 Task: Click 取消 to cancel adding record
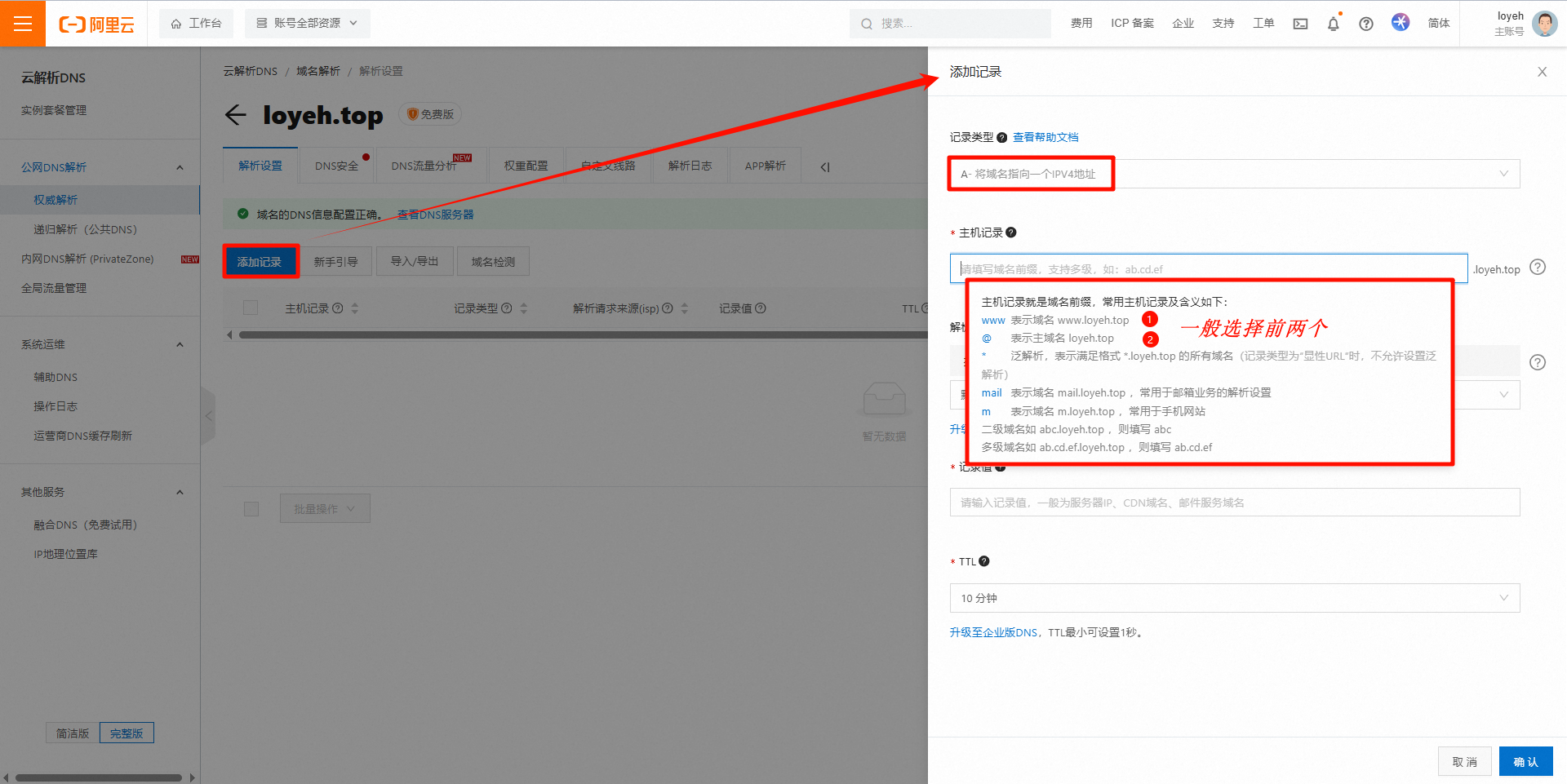click(1465, 762)
